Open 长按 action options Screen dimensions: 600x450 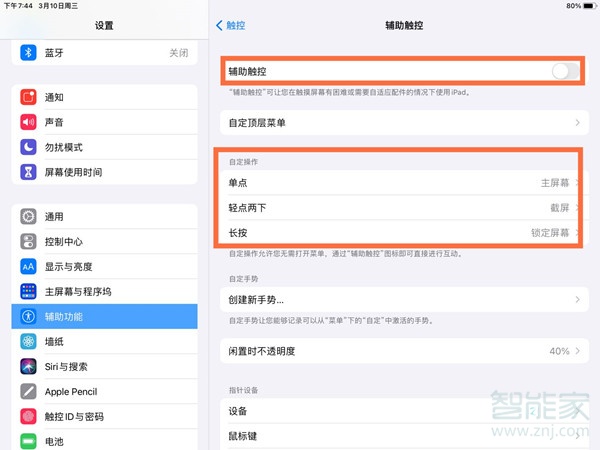tap(400, 233)
